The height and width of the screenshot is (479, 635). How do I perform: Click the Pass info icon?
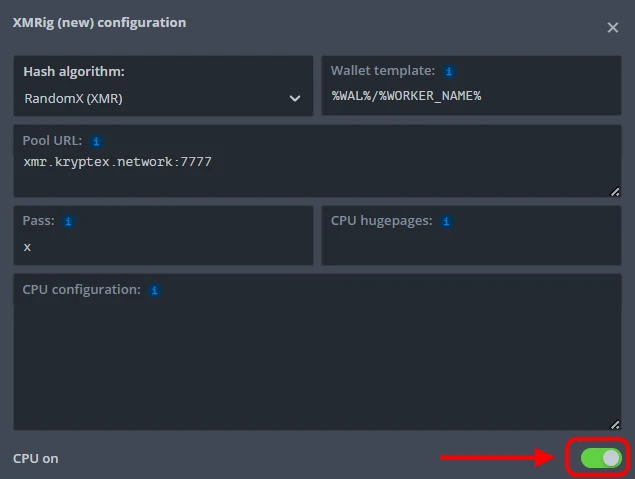(68, 221)
